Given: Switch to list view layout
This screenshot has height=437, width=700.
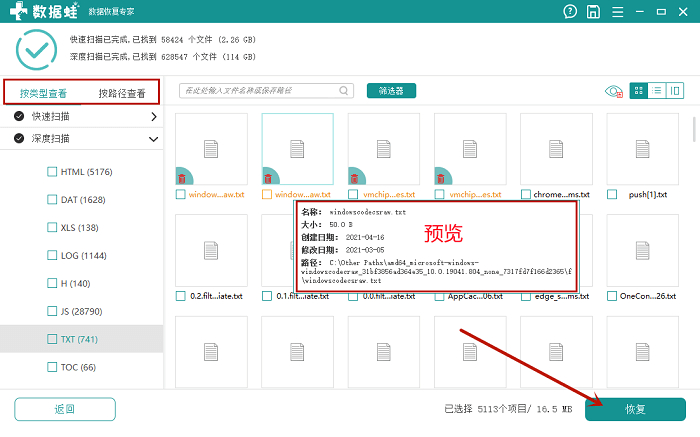Looking at the screenshot, I should click(x=656, y=91).
